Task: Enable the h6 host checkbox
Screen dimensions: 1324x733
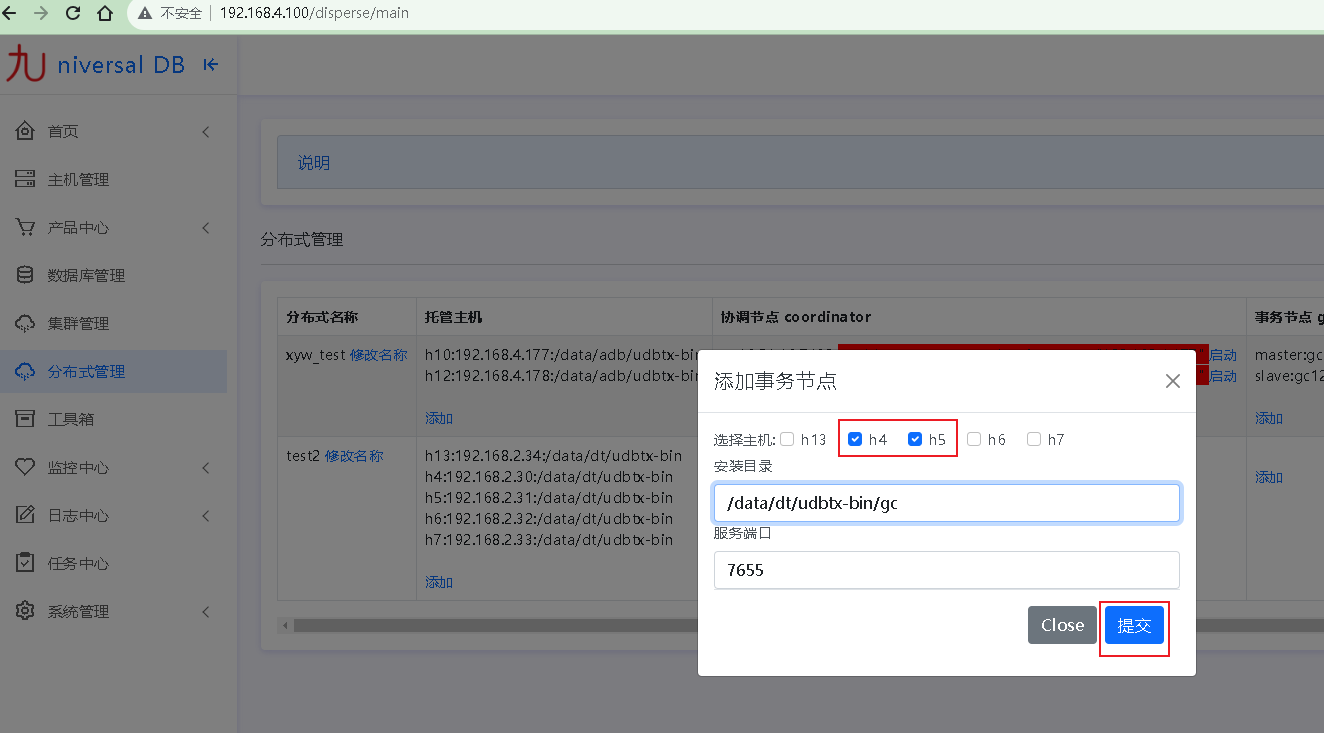Action: pyautogui.click(x=974, y=439)
